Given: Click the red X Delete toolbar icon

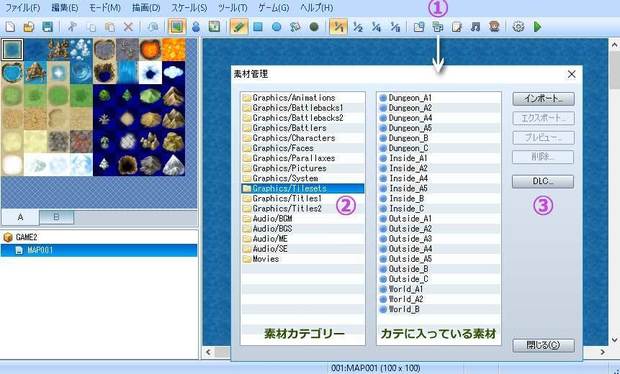Looking at the screenshot, I should coord(129,27).
